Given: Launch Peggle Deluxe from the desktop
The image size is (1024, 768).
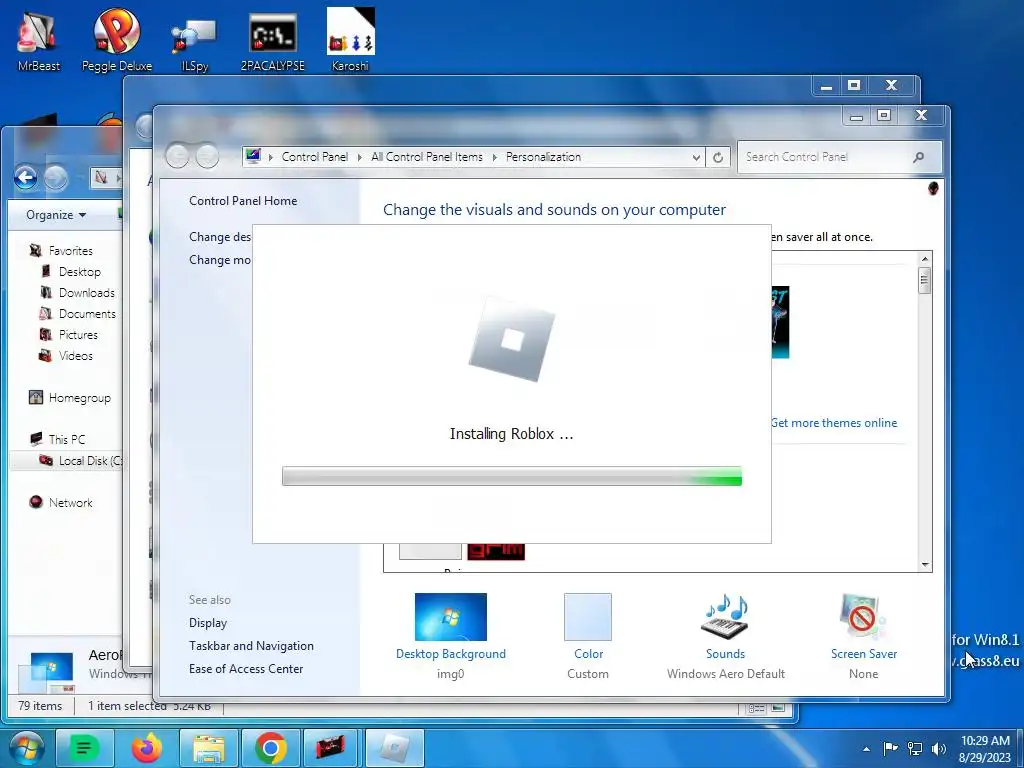Looking at the screenshot, I should (116, 39).
